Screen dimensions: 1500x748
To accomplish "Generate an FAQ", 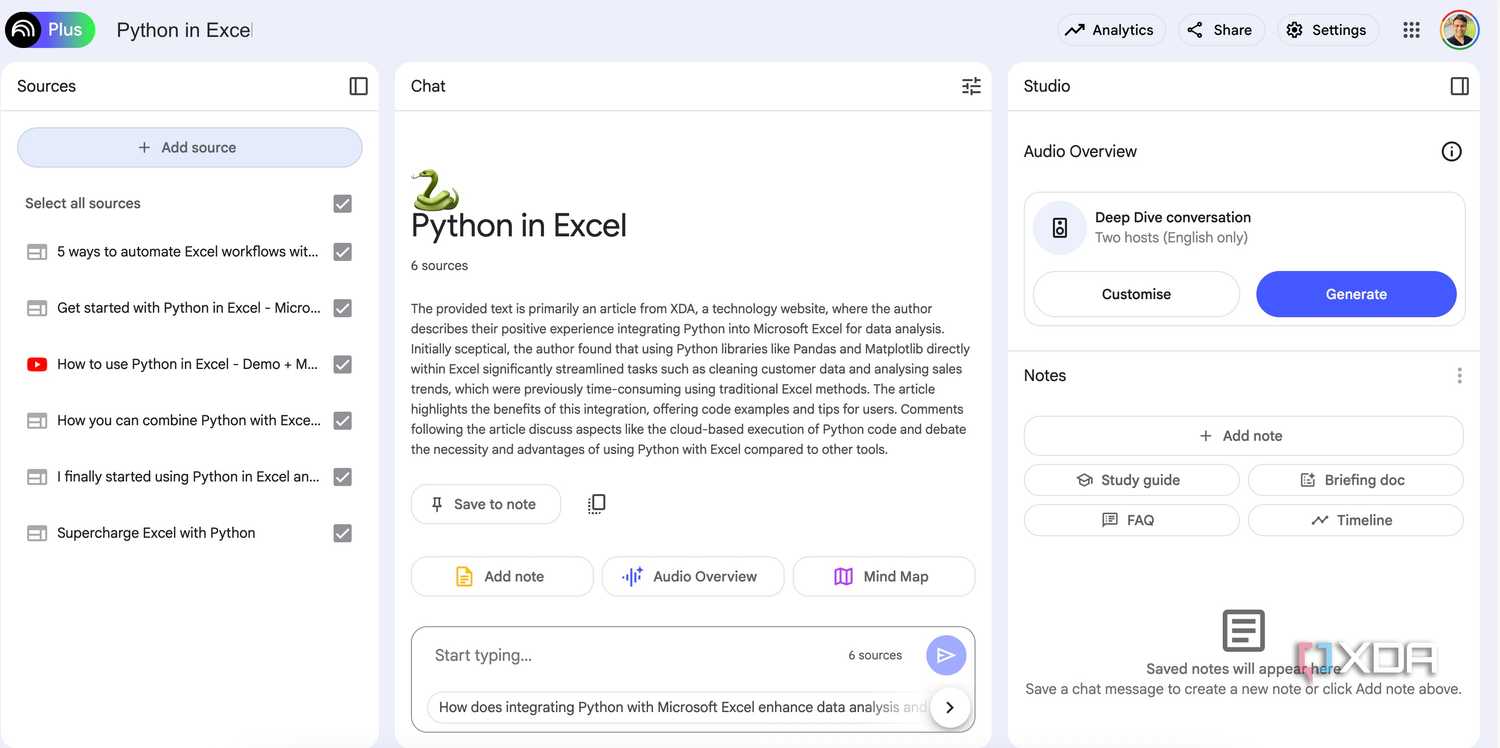I will (x=1131, y=520).
